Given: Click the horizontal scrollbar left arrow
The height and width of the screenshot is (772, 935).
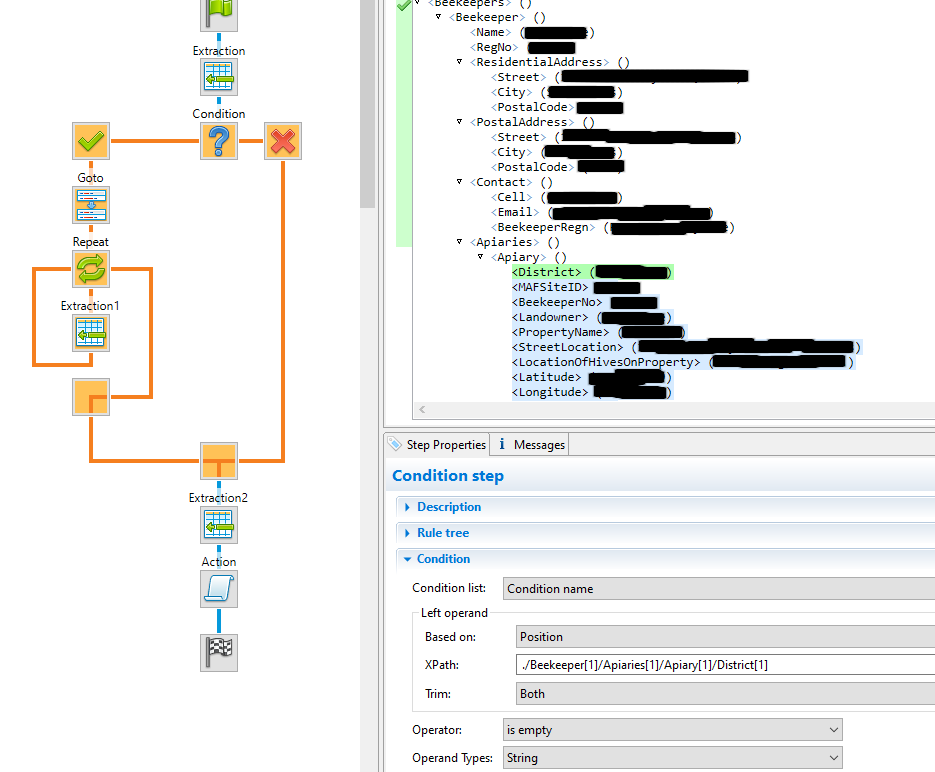Looking at the screenshot, I should point(422,409).
